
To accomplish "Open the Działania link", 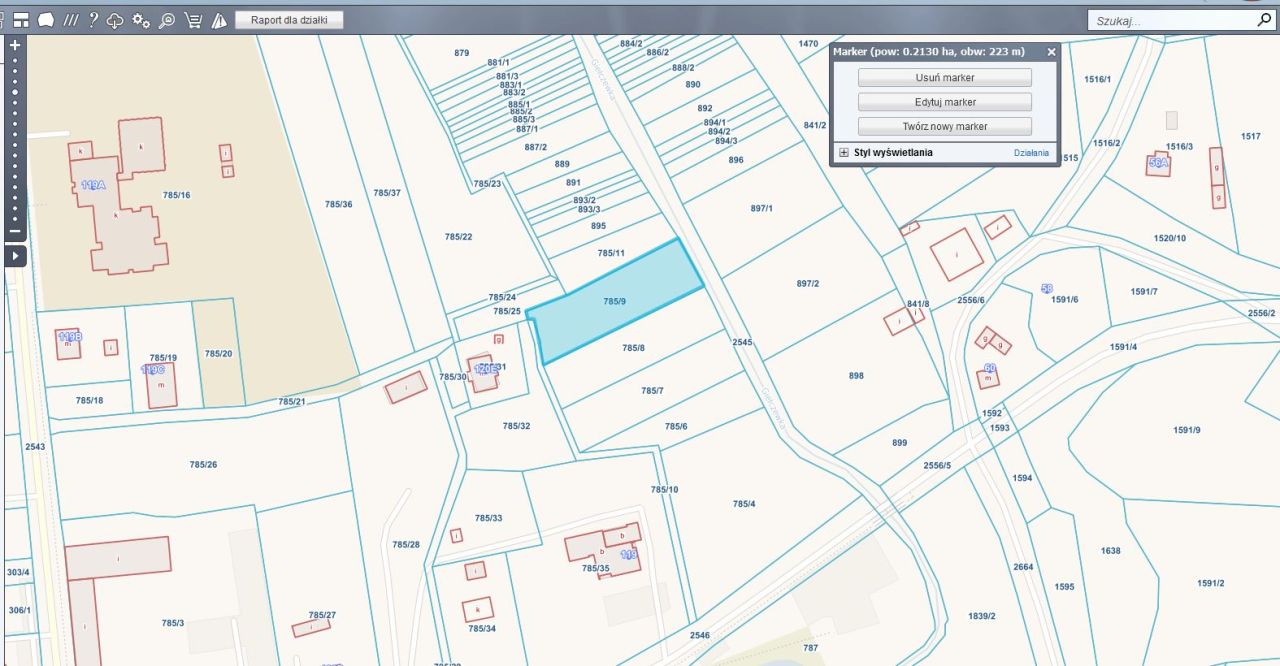I will (1031, 153).
